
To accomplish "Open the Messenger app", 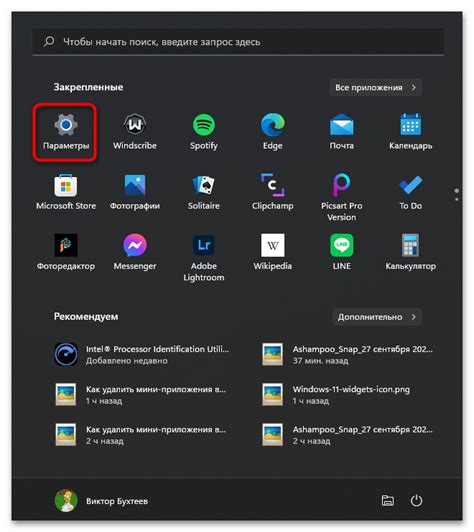I will point(135,252).
